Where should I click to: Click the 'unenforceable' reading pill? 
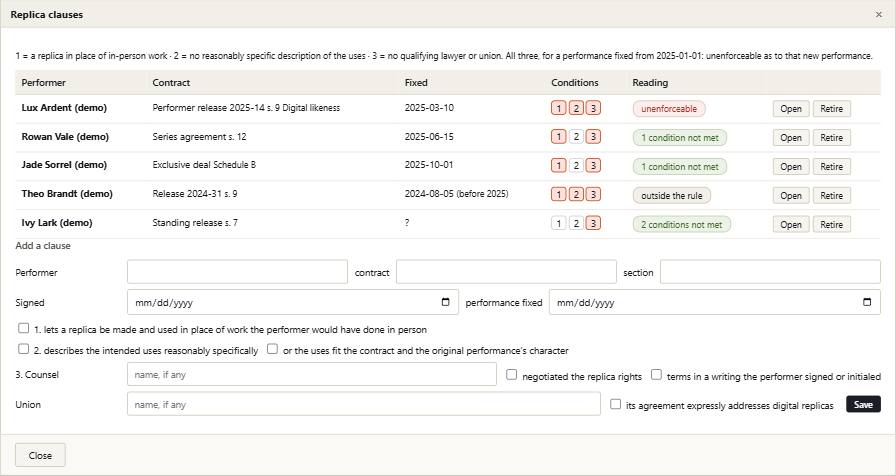point(669,109)
